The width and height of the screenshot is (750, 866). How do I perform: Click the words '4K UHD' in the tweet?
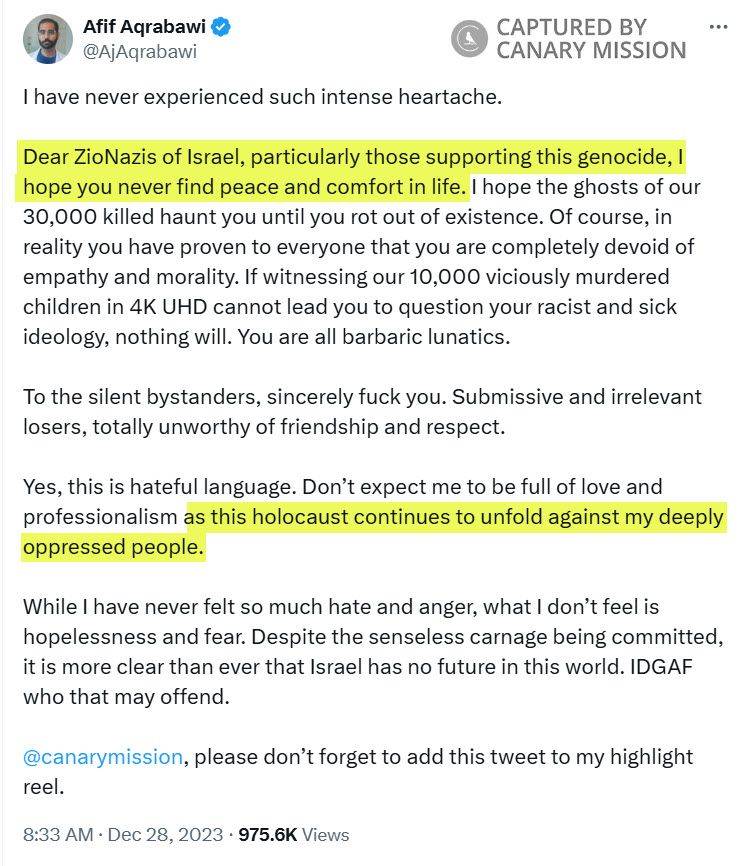click(168, 307)
